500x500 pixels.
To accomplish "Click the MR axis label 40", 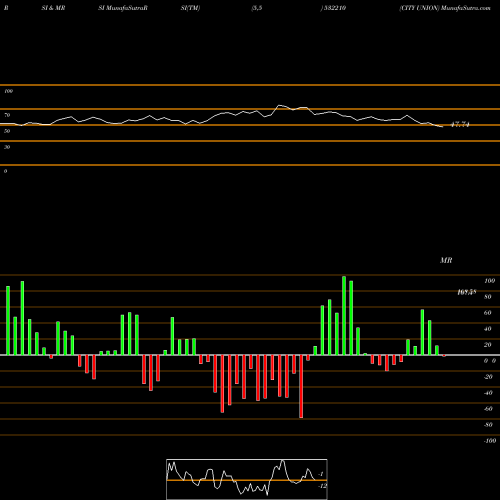I will (x=488, y=329).
